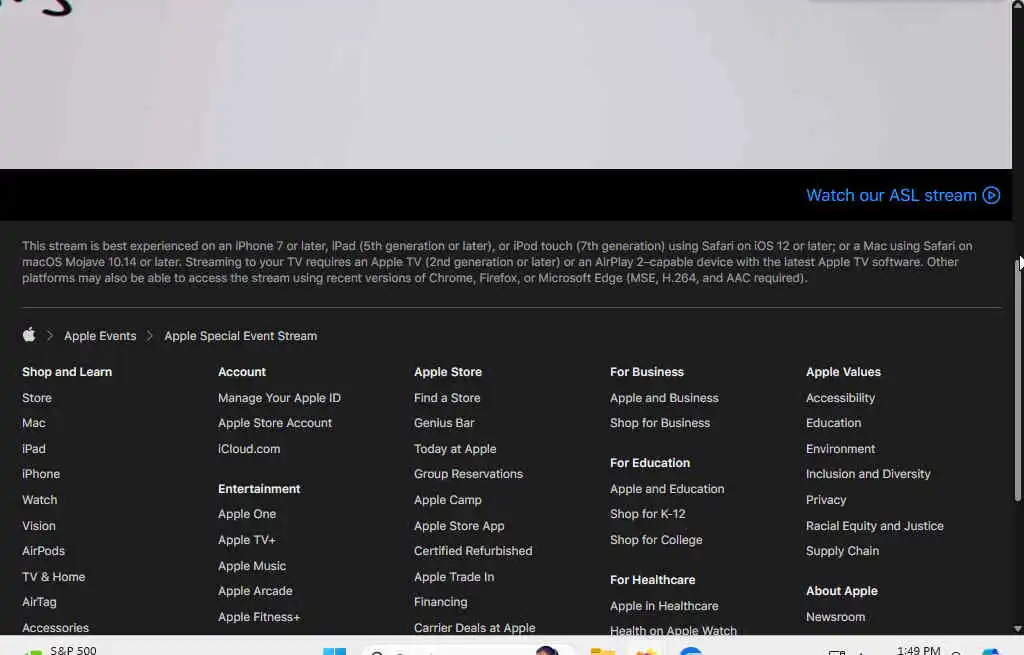Click Find a Store link

(447, 398)
